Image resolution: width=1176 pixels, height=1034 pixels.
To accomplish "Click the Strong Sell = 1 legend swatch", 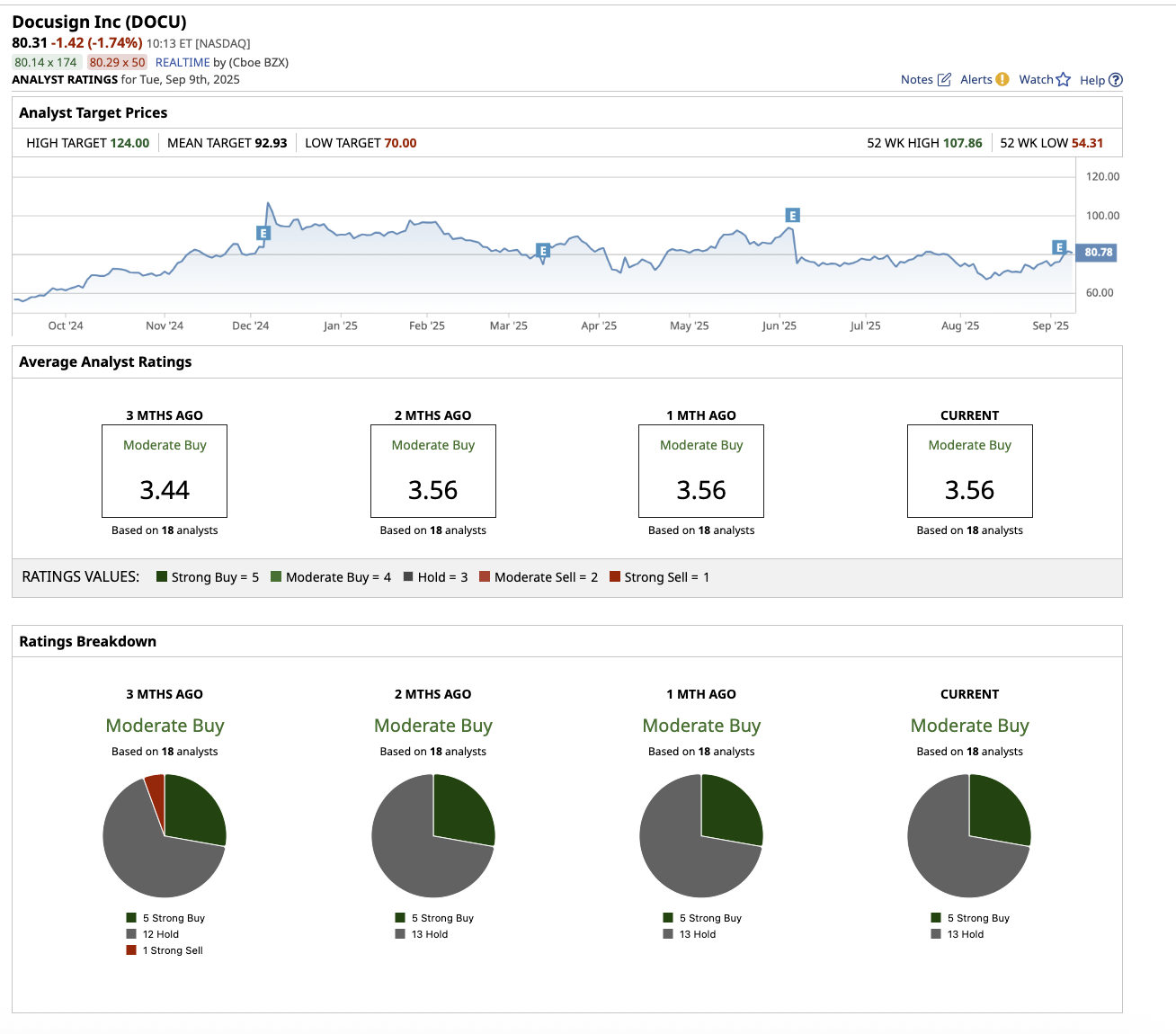I will click(x=615, y=576).
